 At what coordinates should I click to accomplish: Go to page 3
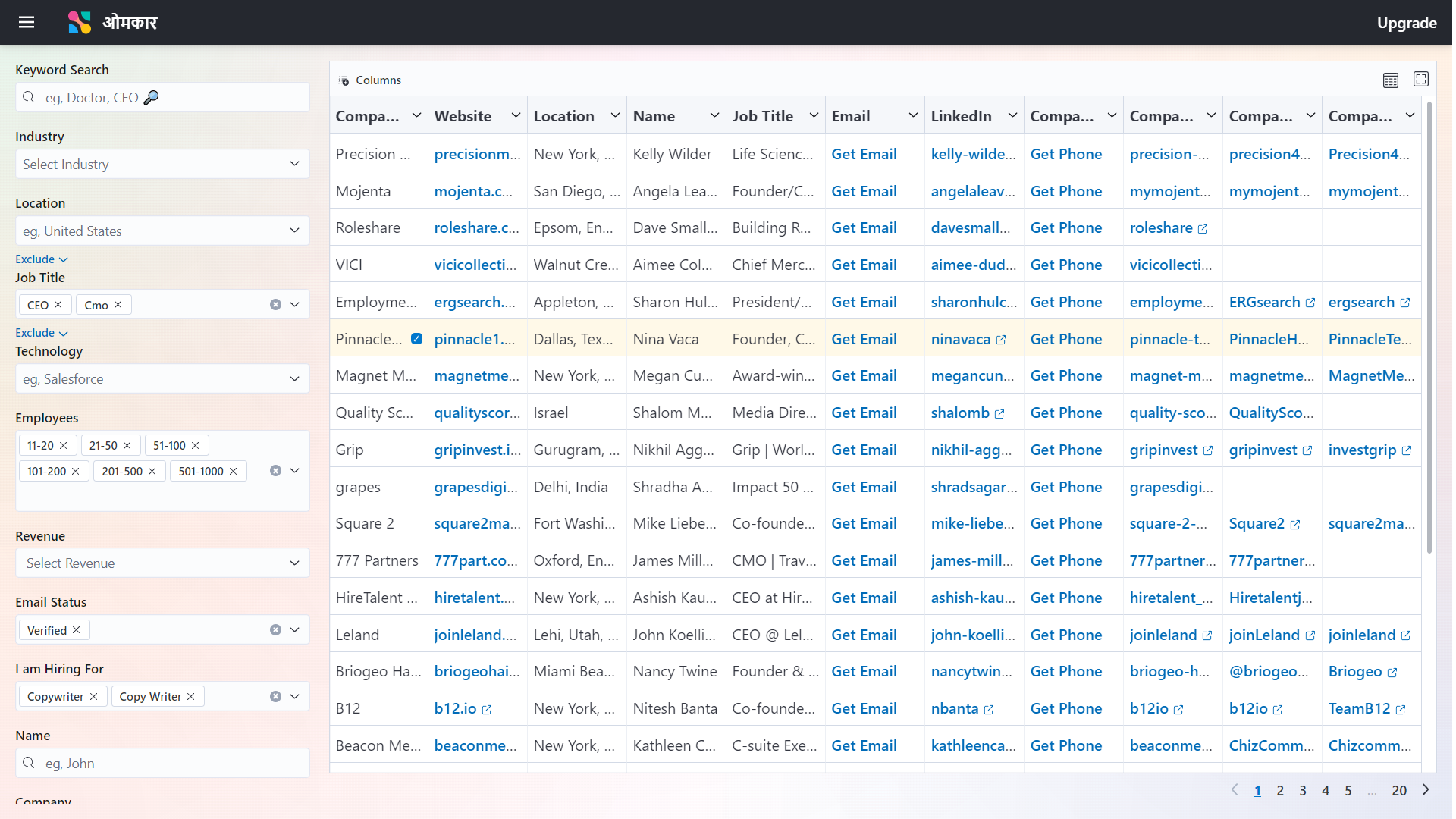pos(1303,790)
